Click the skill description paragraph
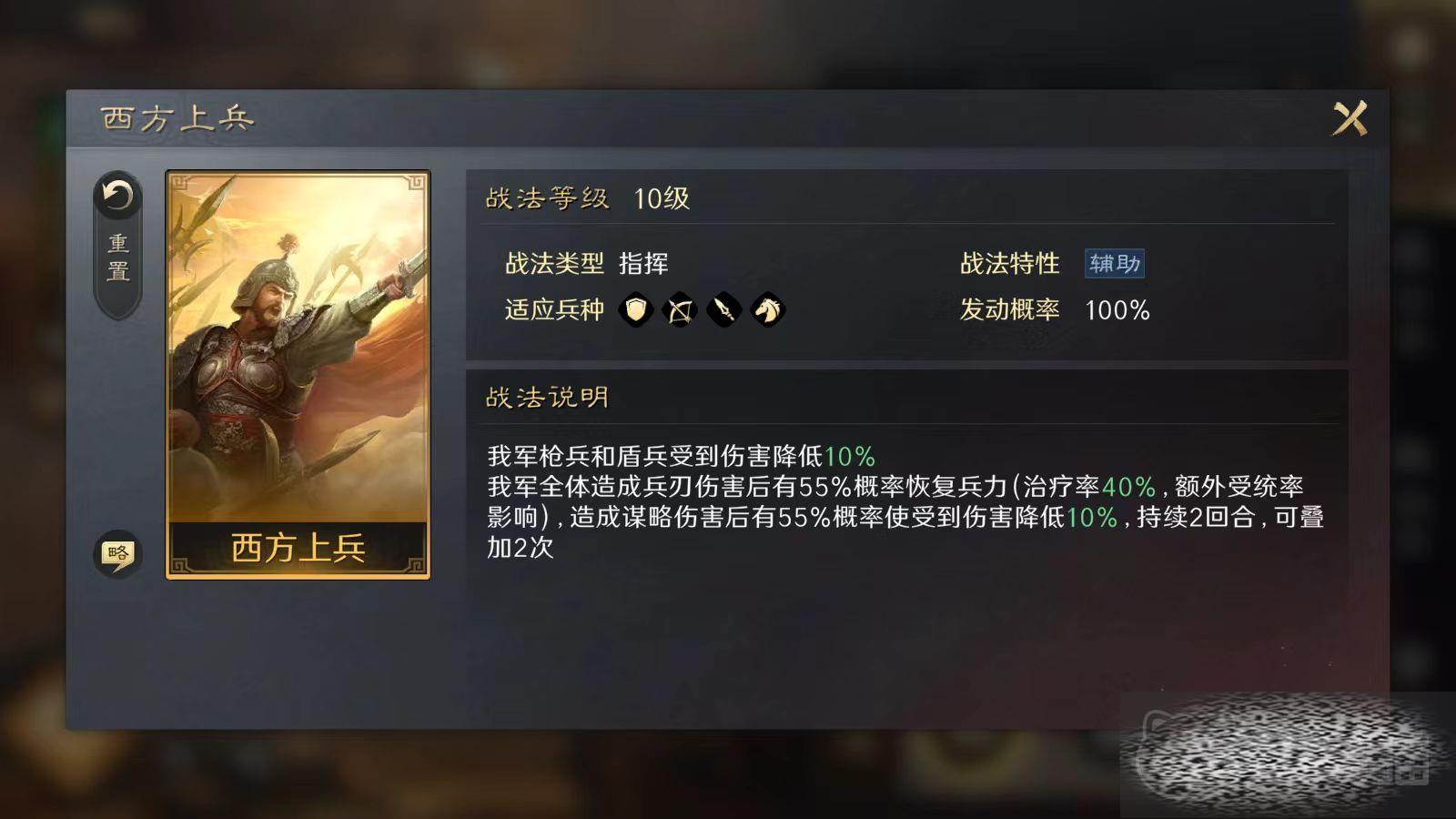The height and width of the screenshot is (819, 1456). 905,501
